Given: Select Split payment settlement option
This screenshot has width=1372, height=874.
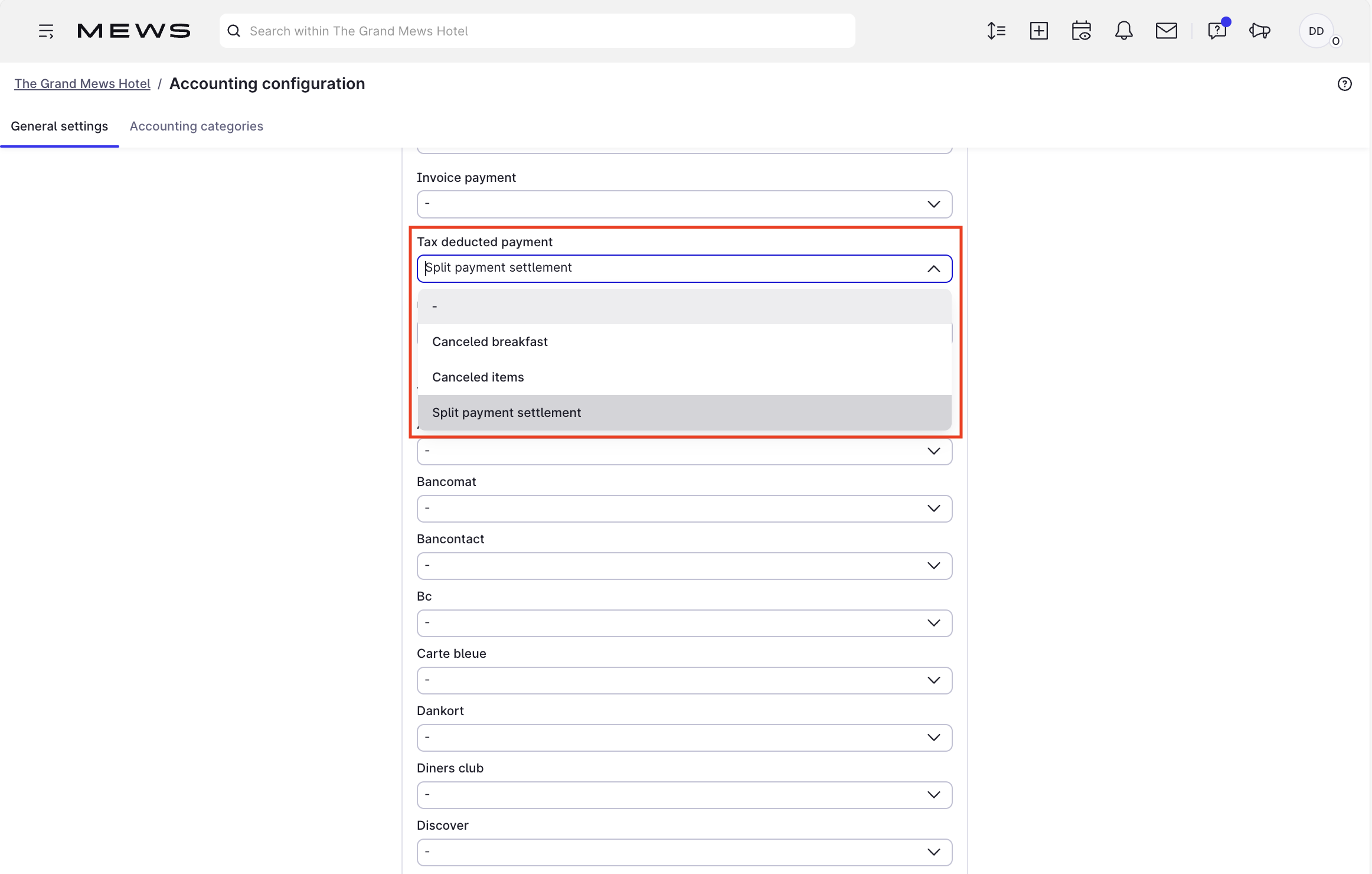Looking at the screenshot, I should point(685,413).
